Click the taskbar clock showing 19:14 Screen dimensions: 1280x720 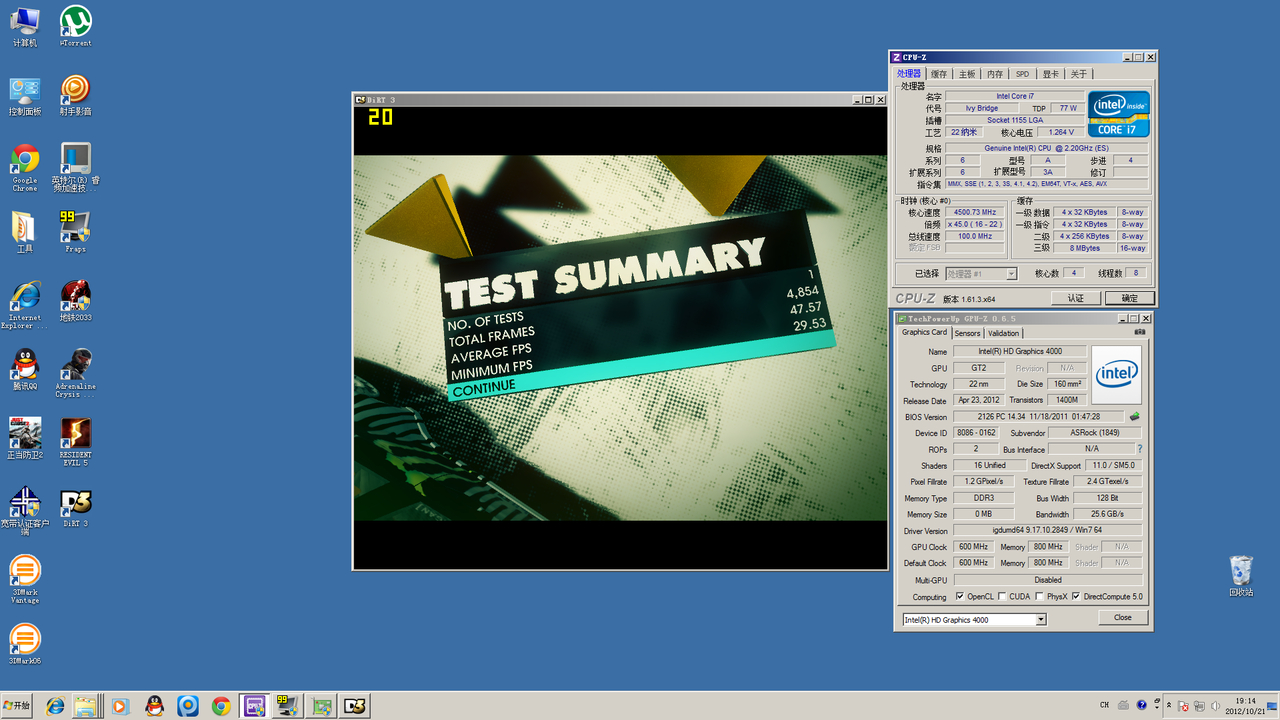coord(1244,706)
